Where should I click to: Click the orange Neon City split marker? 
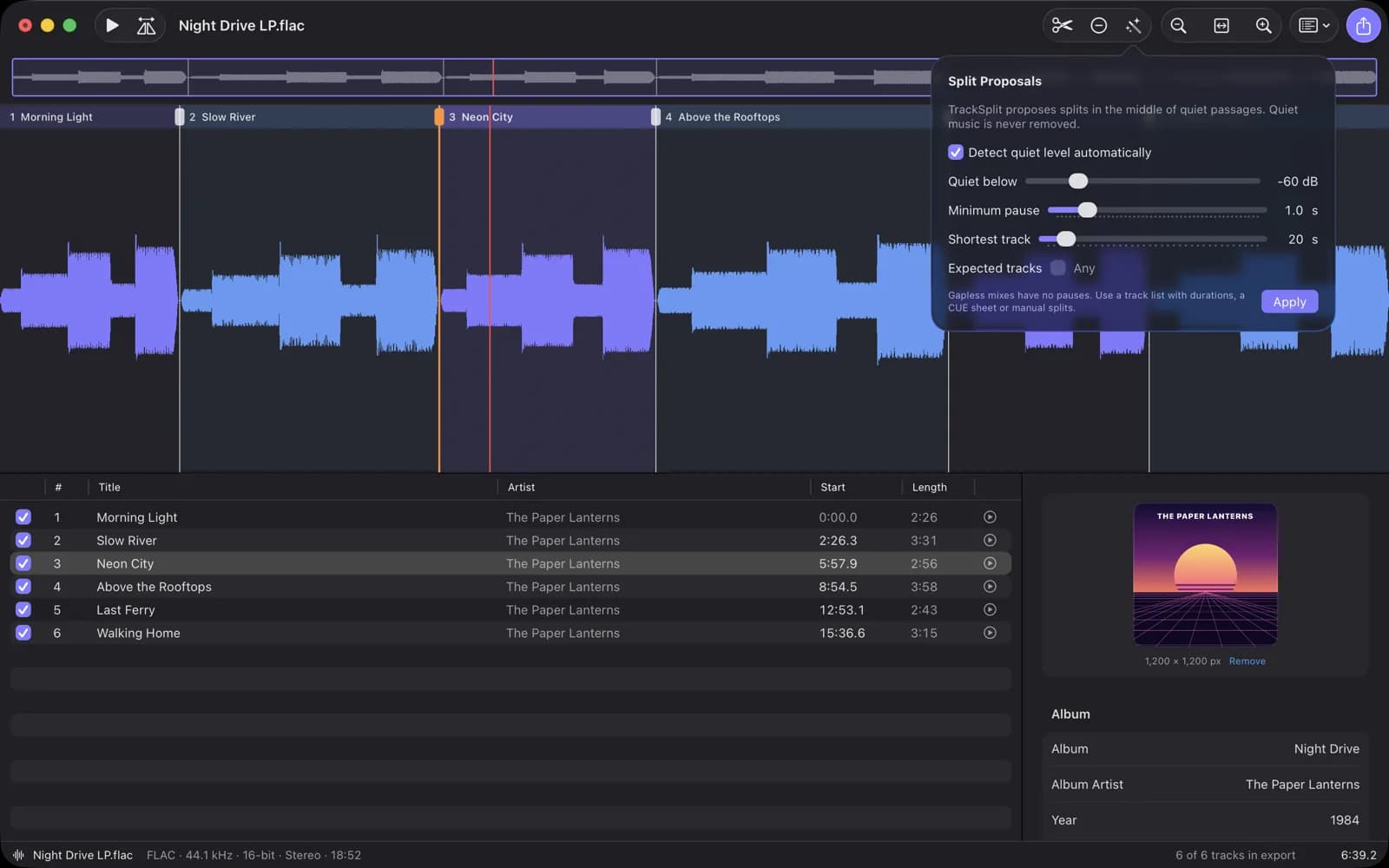click(439, 116)
